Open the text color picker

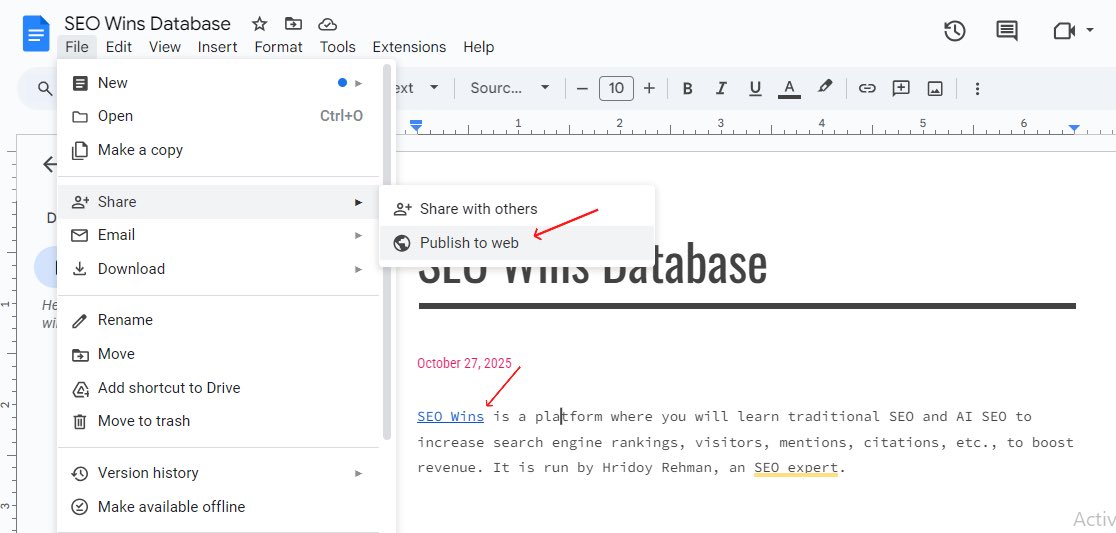pyautogui.click(x=789, y=88)
